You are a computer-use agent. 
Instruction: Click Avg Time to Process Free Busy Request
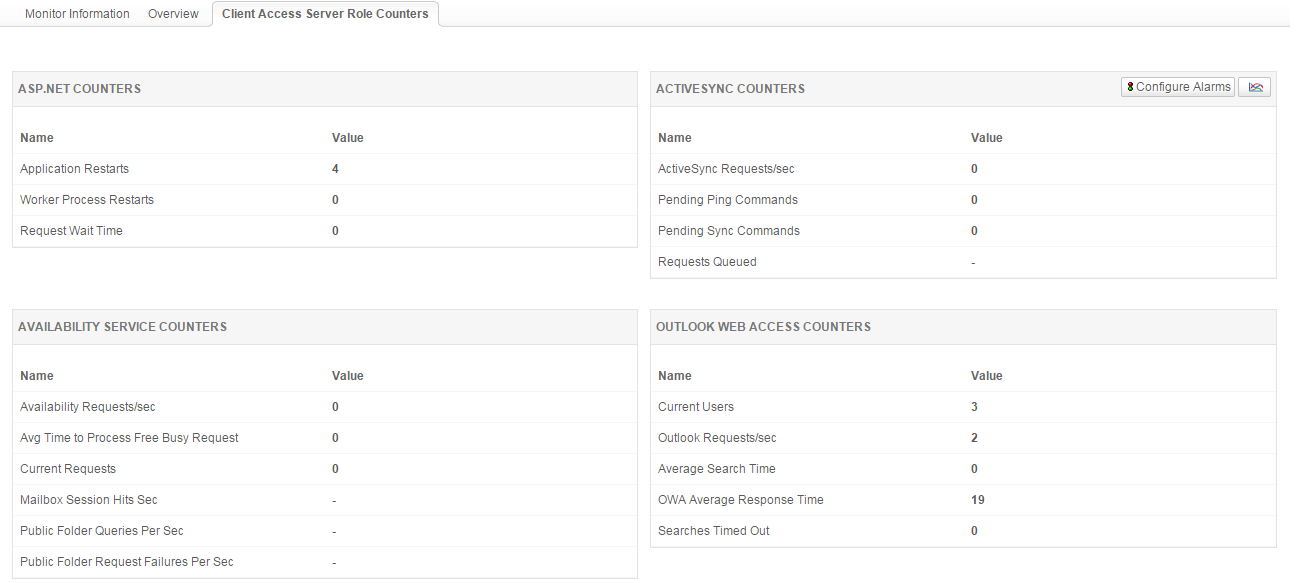tap(129, 438)
